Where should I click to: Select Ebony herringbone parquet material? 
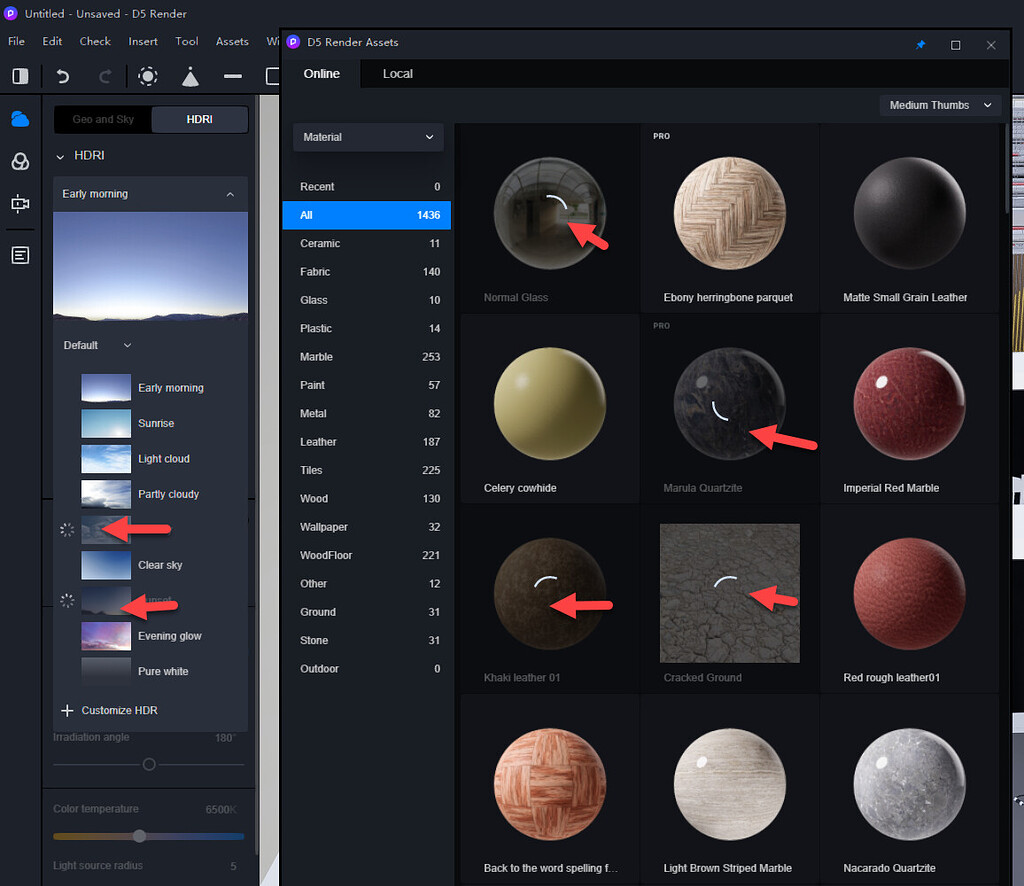pyautogui.click(x=729, y=213)
